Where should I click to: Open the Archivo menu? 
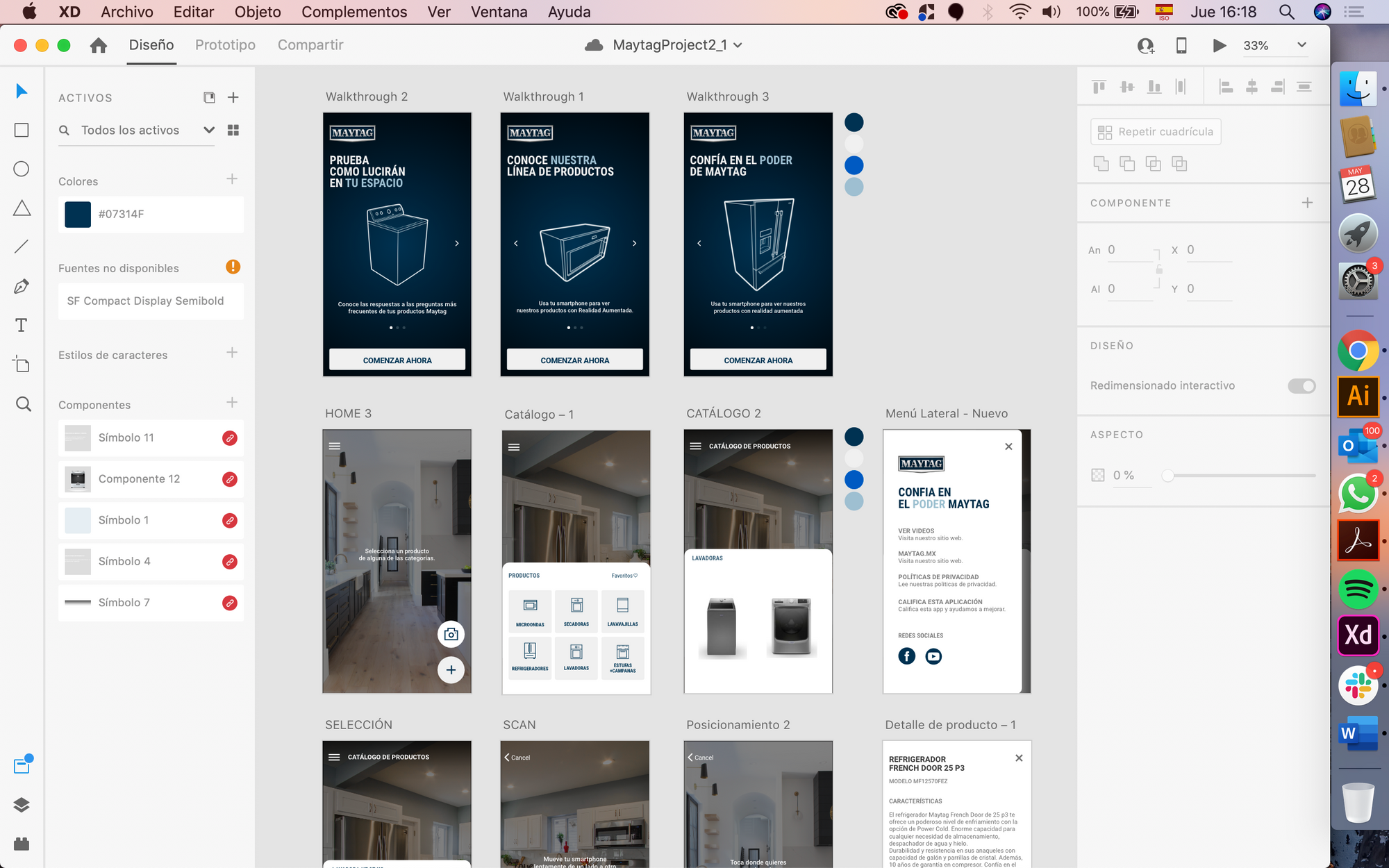pos(127,12)
